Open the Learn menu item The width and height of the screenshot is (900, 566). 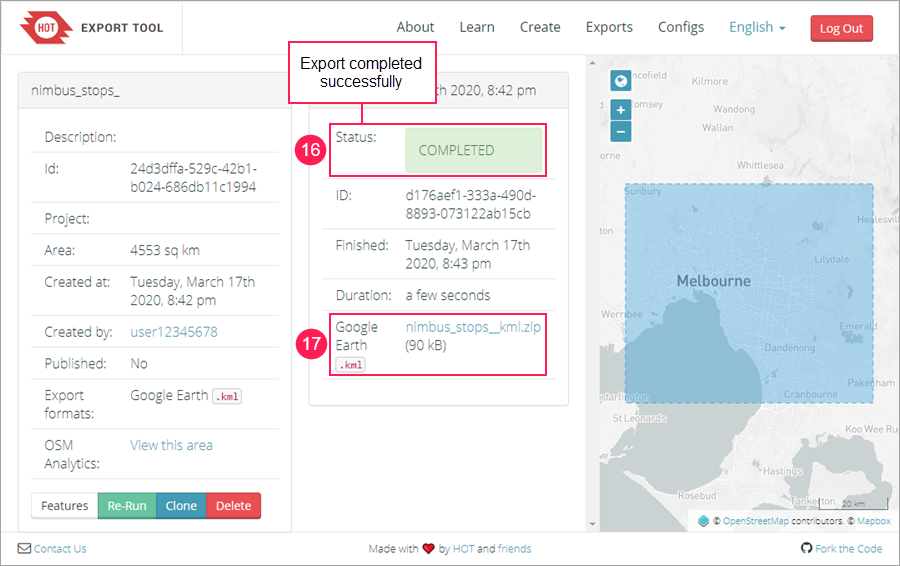coord(476,27)
